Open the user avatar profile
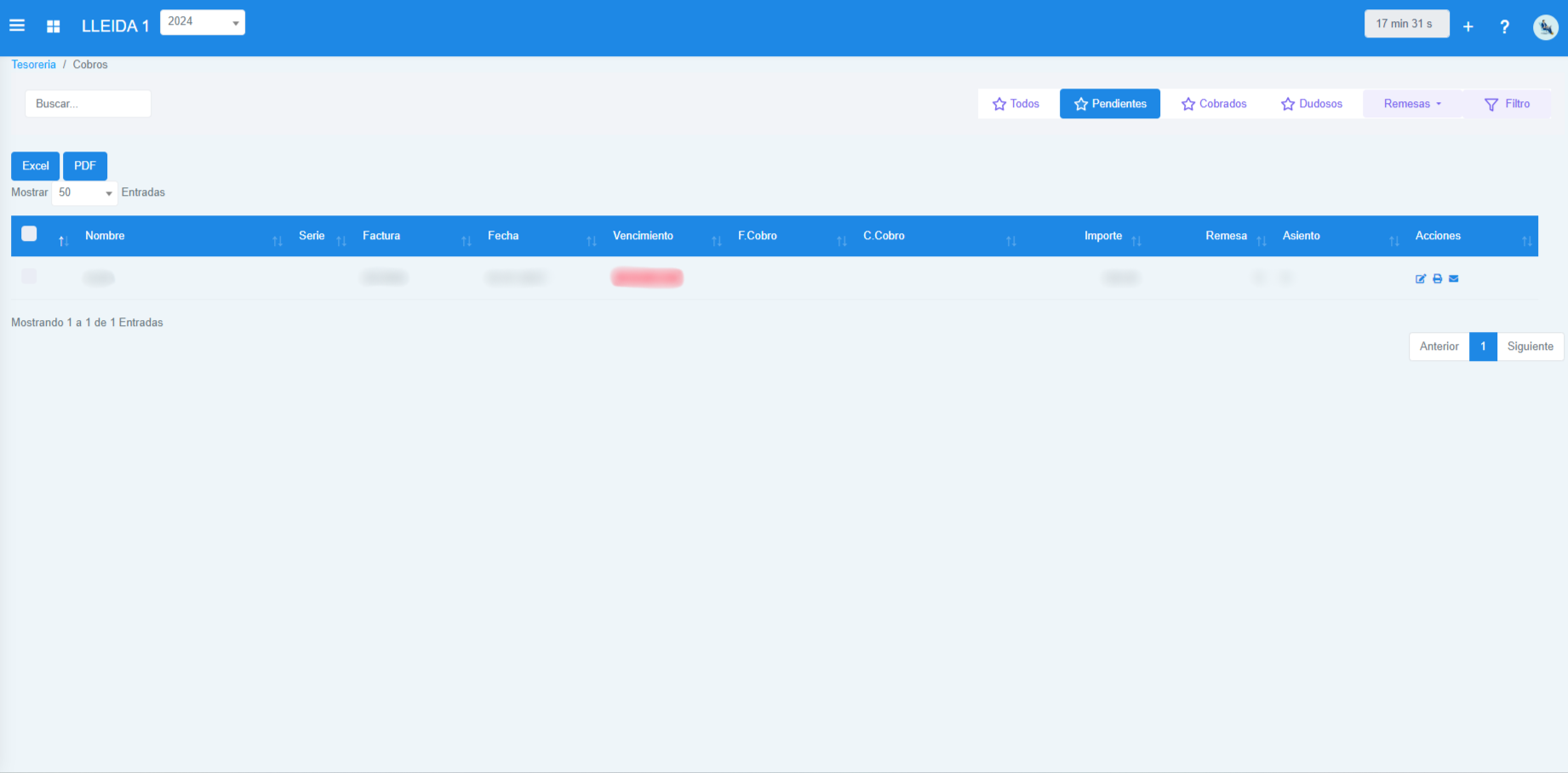The height and width of the screenshot is (773, 1568). click(x=1545, y=27)
